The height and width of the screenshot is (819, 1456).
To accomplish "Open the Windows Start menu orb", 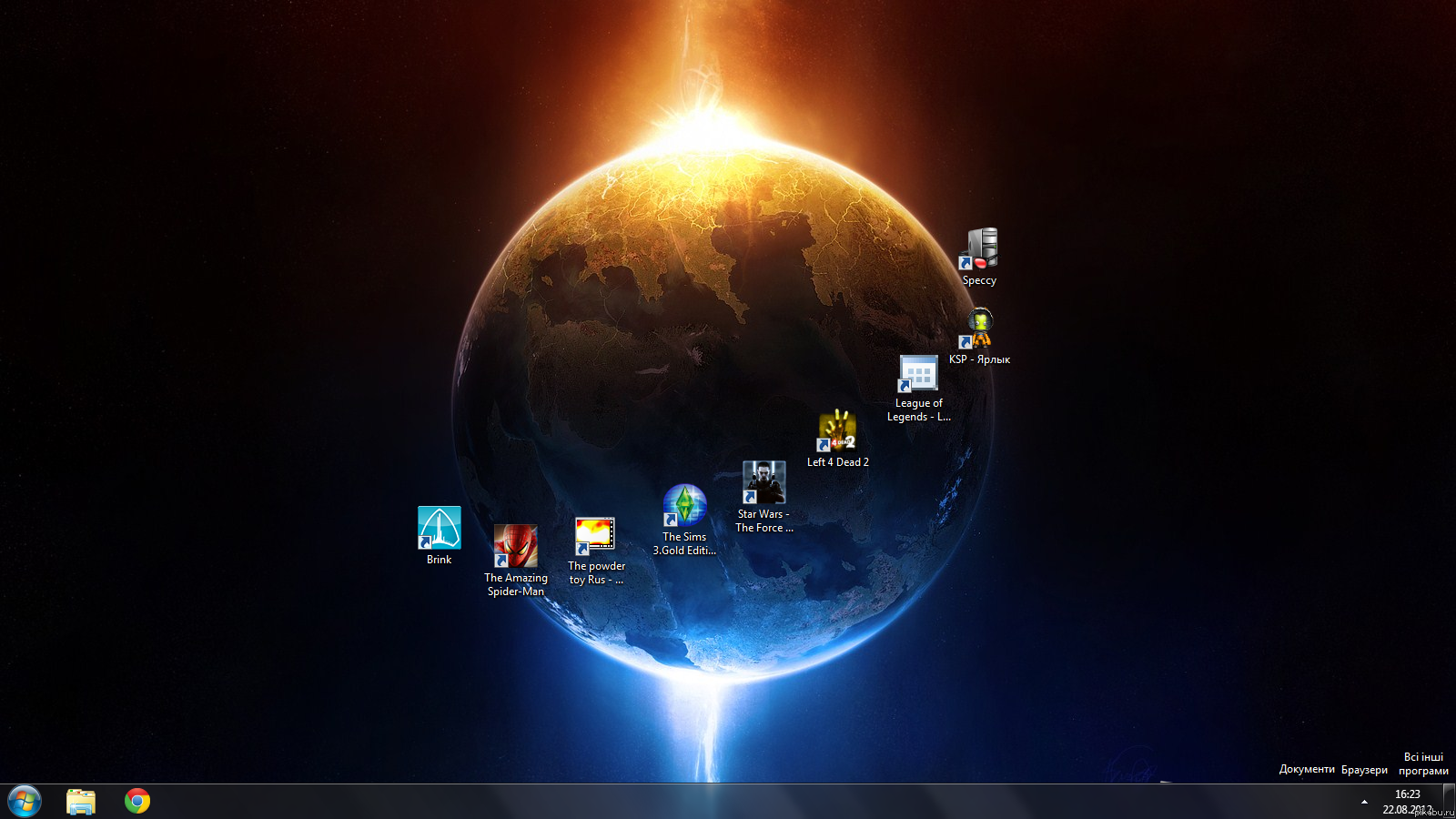I will pos(25,802).
